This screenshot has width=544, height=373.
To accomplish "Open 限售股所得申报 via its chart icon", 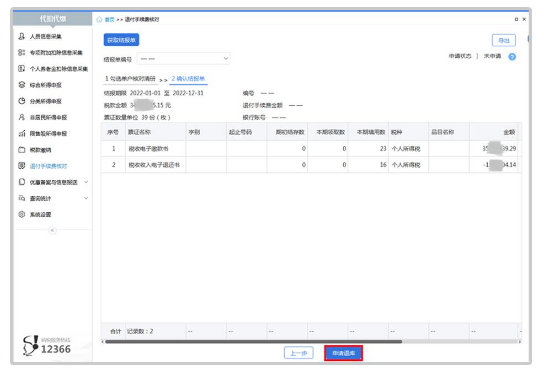I will 22,133.
